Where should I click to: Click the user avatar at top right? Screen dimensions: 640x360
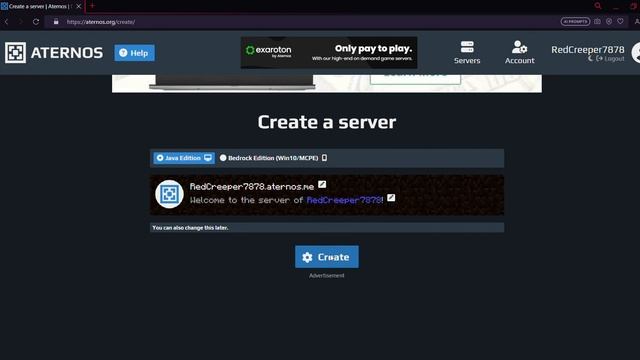click(x=636, y=53)
